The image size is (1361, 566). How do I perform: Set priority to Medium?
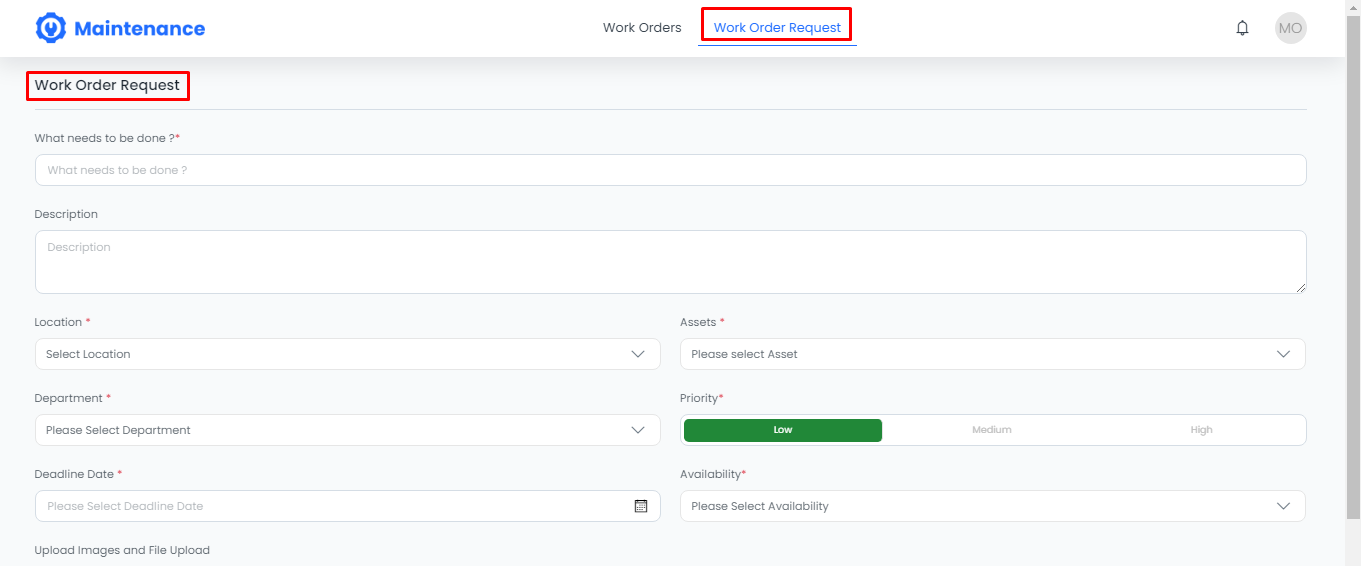click(992, 430)
